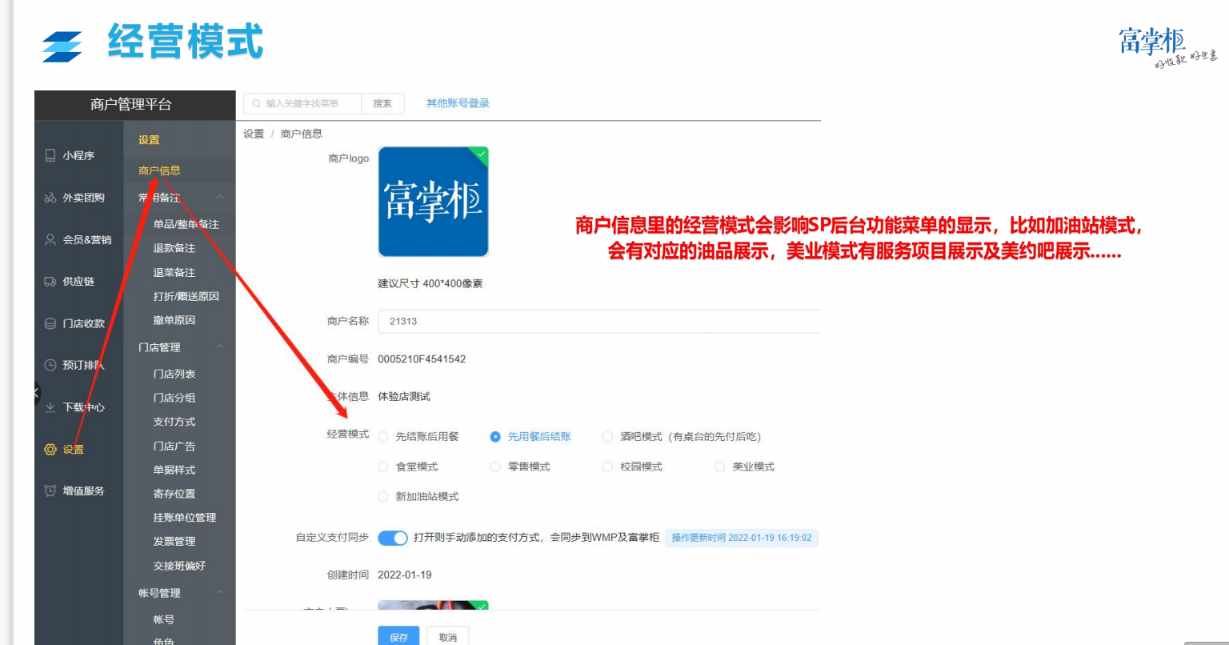Click the 操作更新时间 2022-01-19 16:19:02 tag
Viewport: 1229px width, 645px height.
point(742,539)
